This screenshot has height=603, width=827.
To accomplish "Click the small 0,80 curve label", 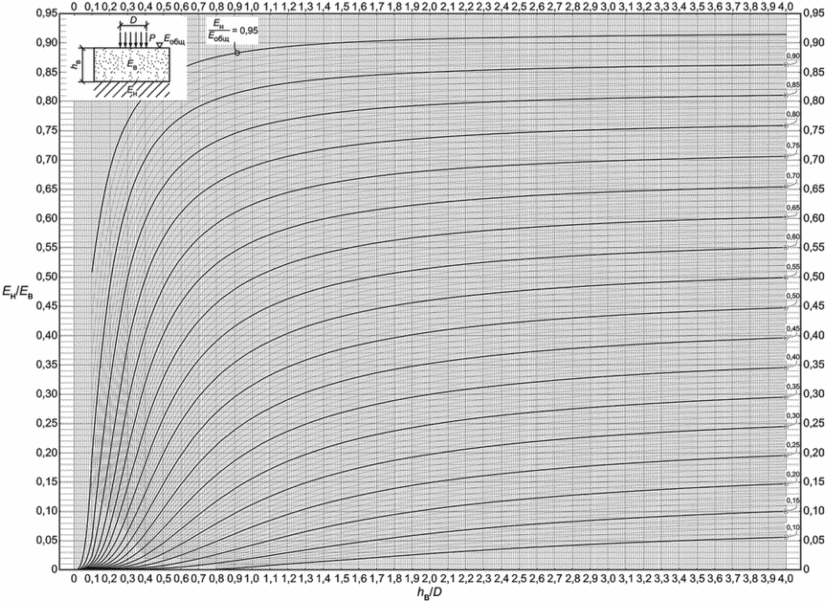I will click(793, 114).
